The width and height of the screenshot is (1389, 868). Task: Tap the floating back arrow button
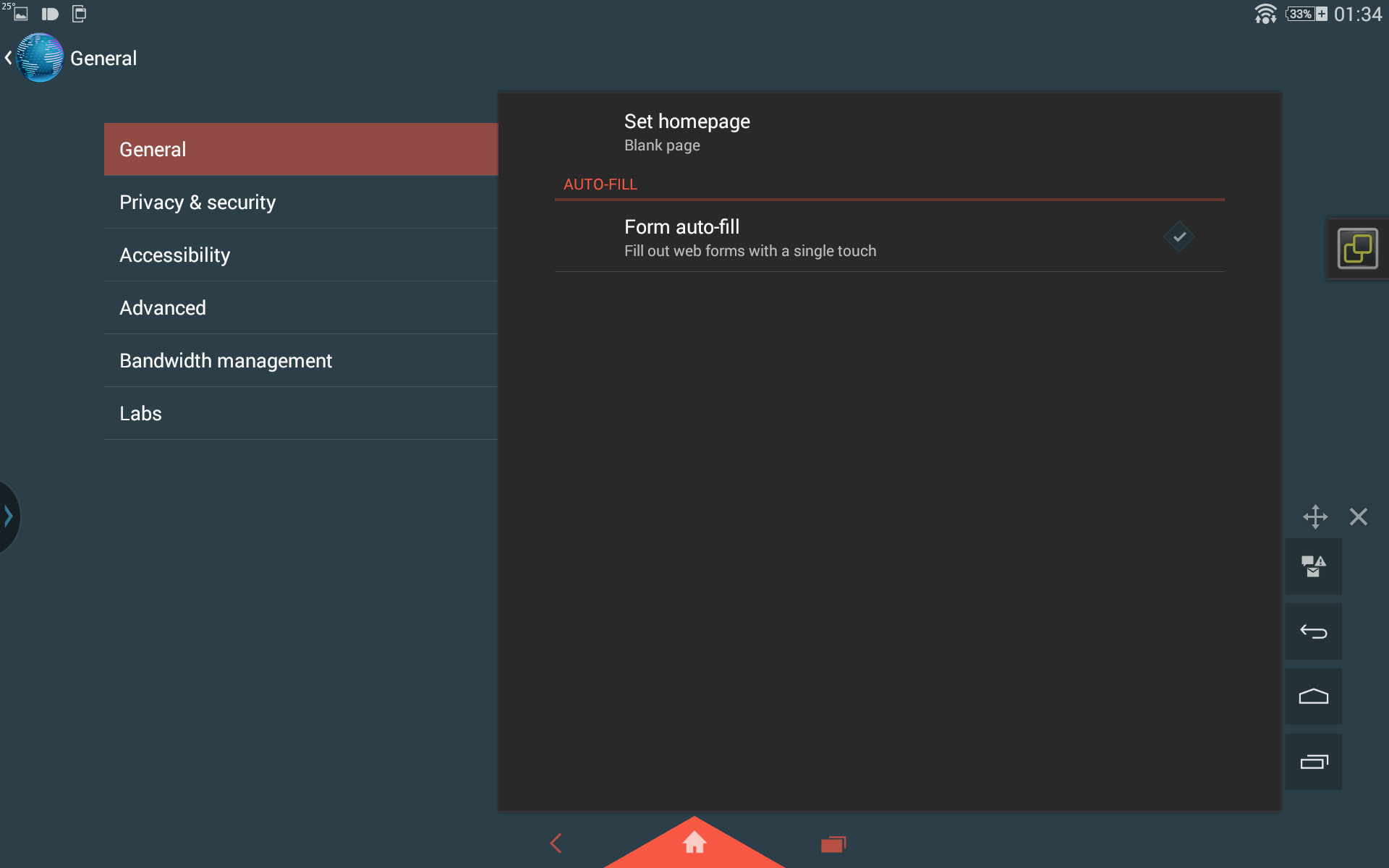[x=1313, y=631]
